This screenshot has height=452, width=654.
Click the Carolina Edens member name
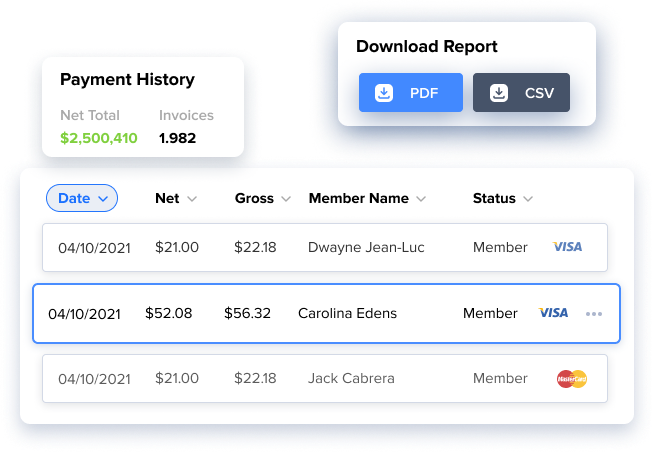[x=347, y=314]
